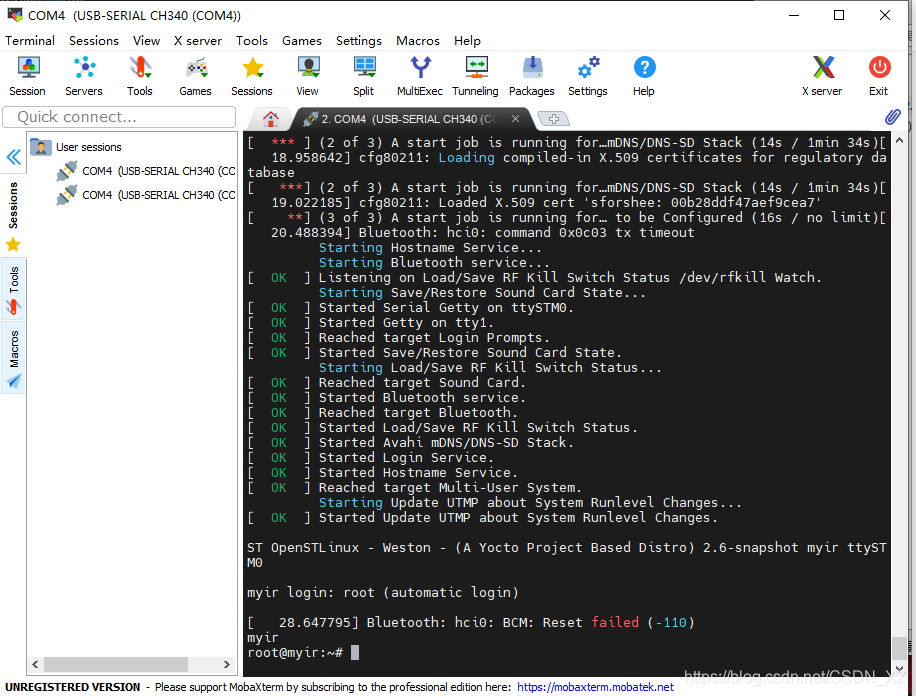Click 'Starting Hostname Service...' line

430,248
